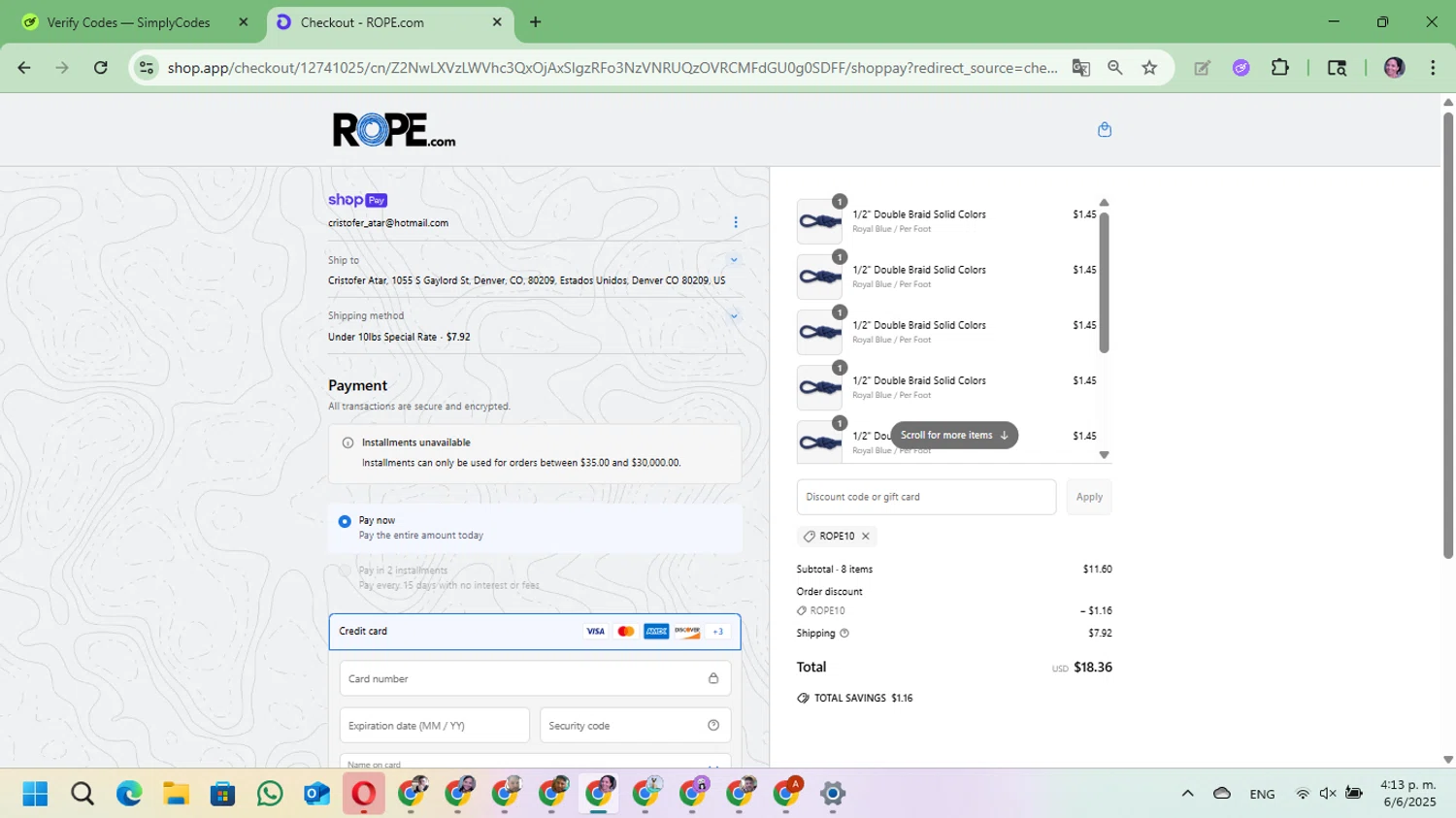Click the shipping info help icon

click(x=844, y=633)
